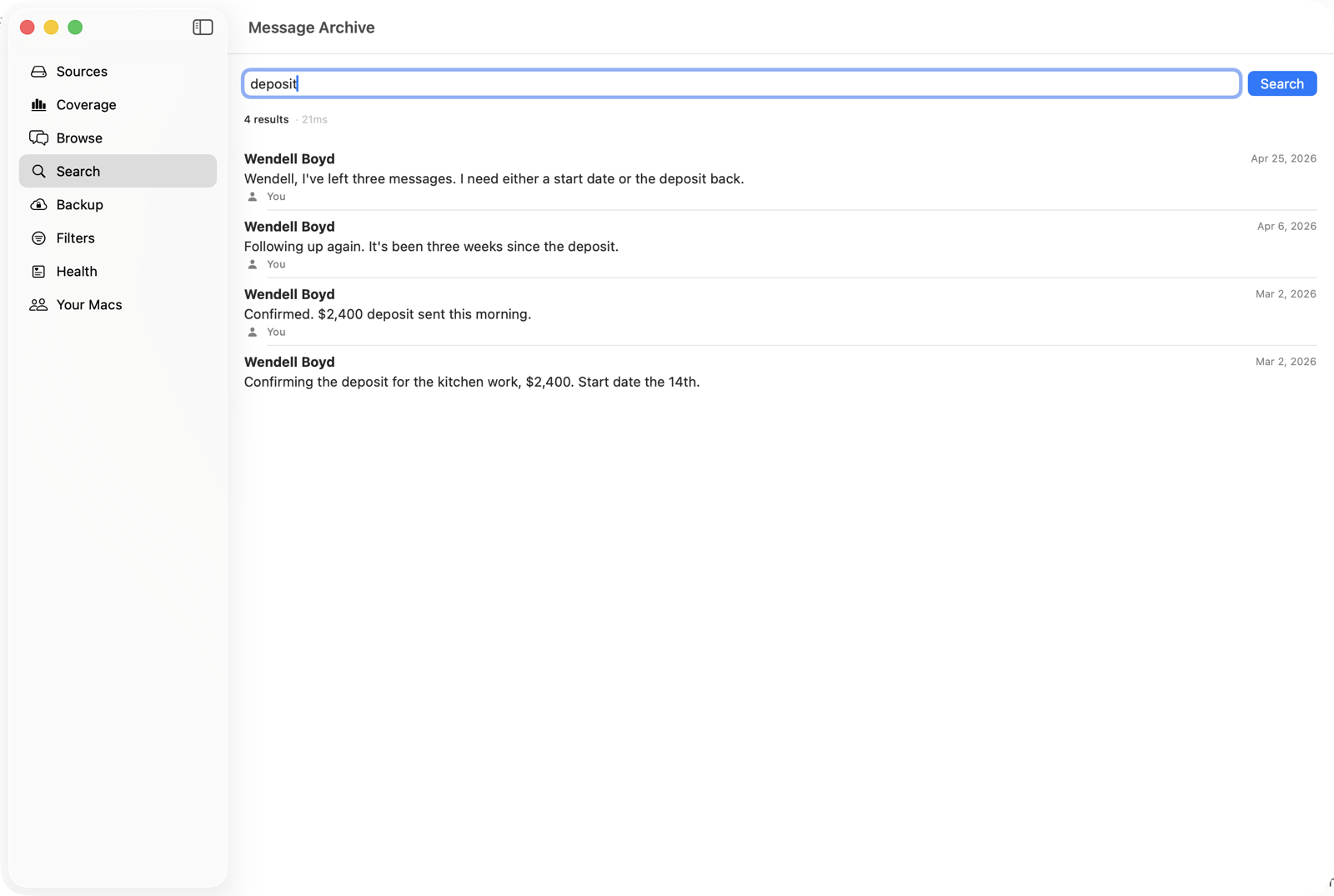1334x896 pixels.
Task: Open the 'Following up again' result
Action: point(780,244)
